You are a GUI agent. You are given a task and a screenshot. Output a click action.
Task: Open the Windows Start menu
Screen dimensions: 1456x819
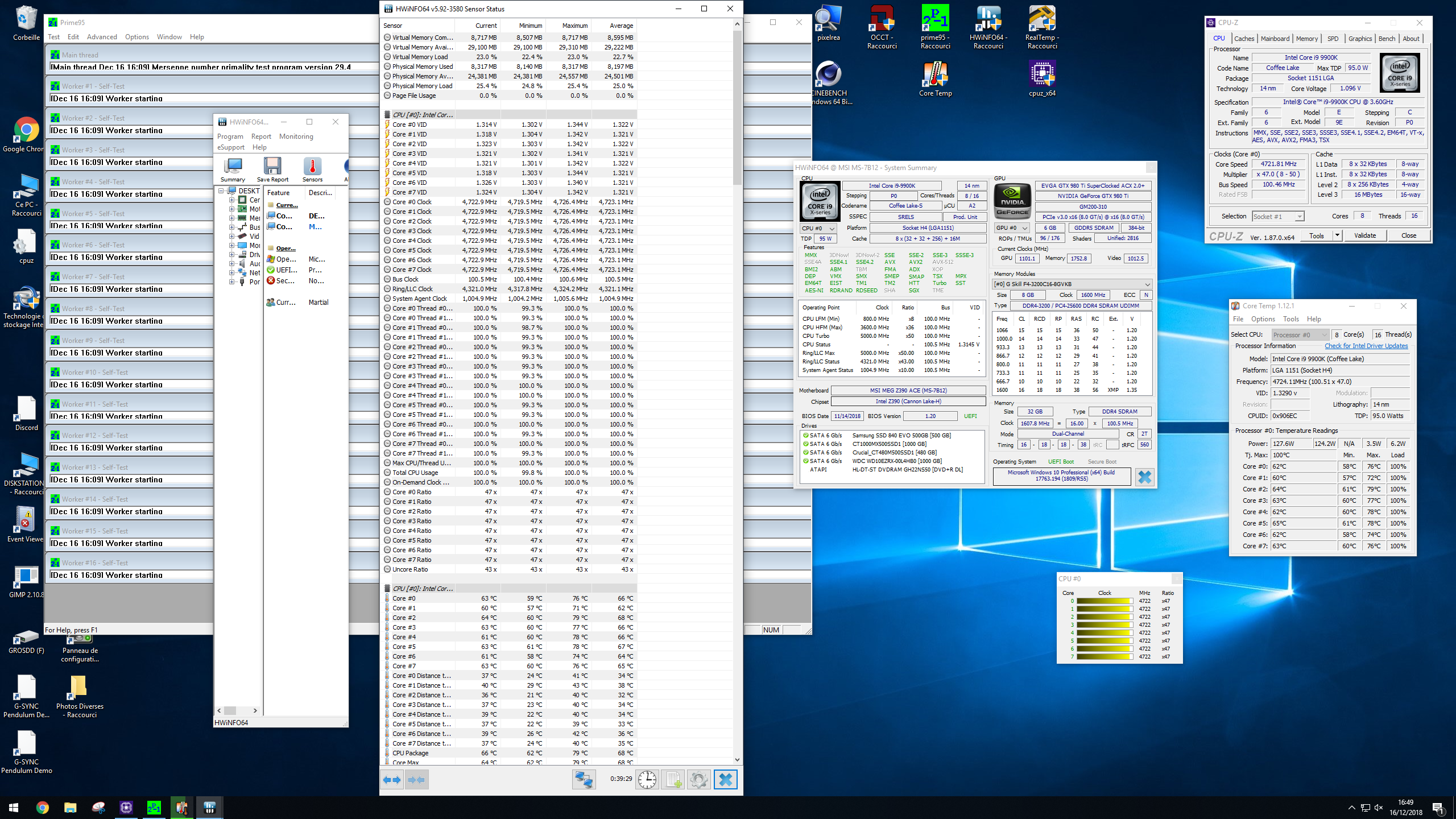pyautogui.click(x=14, y=807)
